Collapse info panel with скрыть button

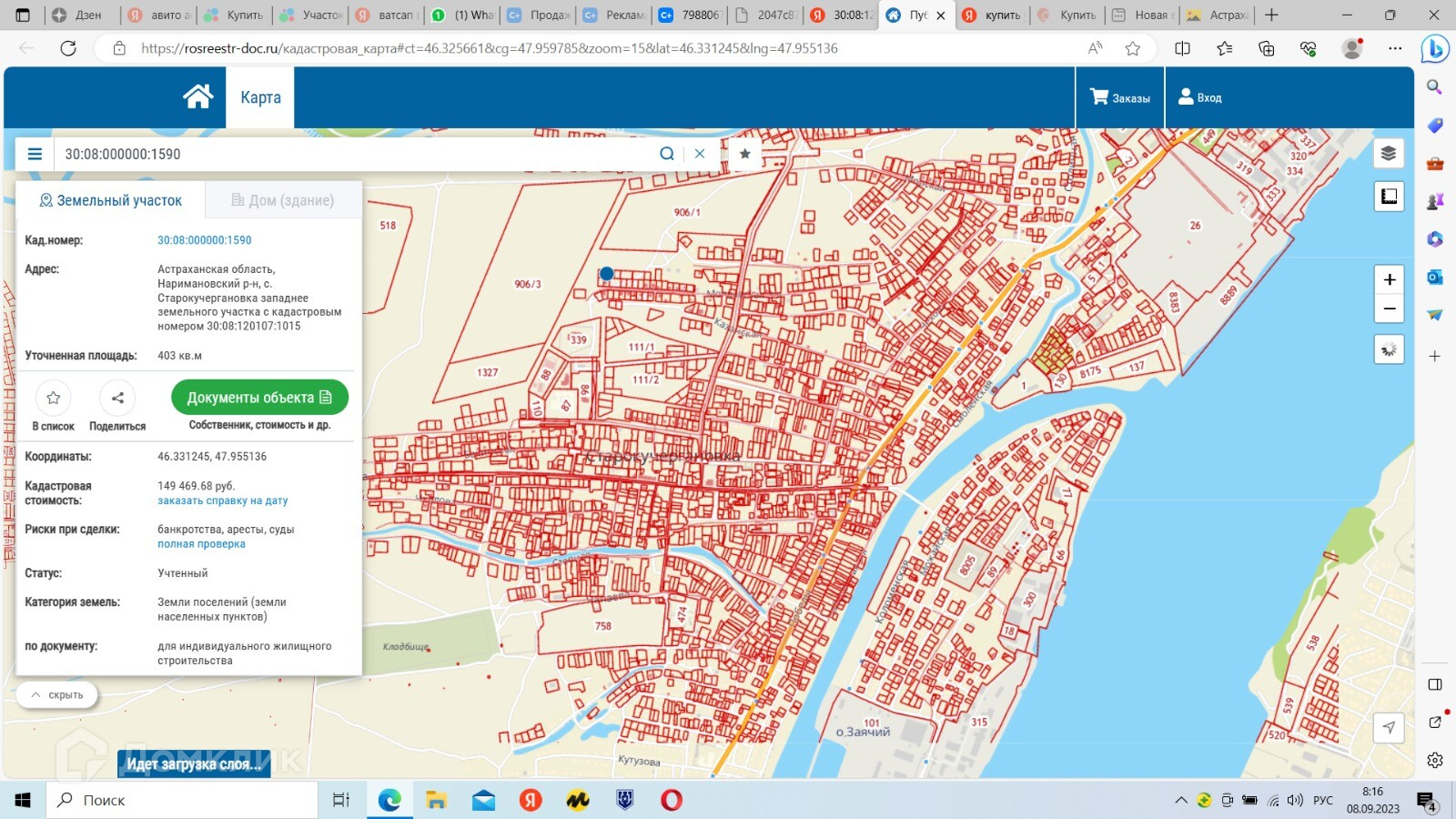pyautogui.click(x=57, y=695)
